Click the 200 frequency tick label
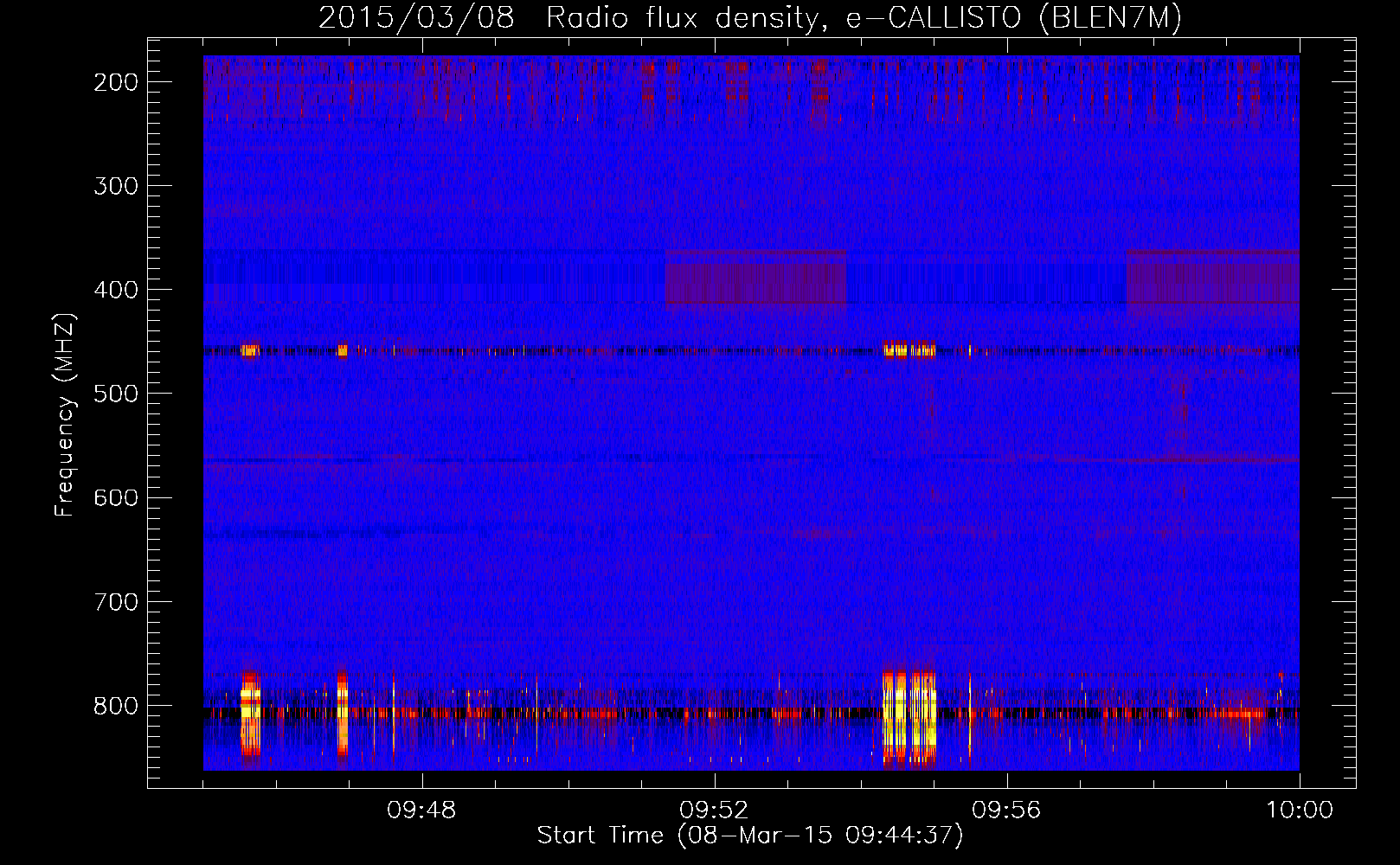This screenshot has width=1400, height=865. point(116,82)
